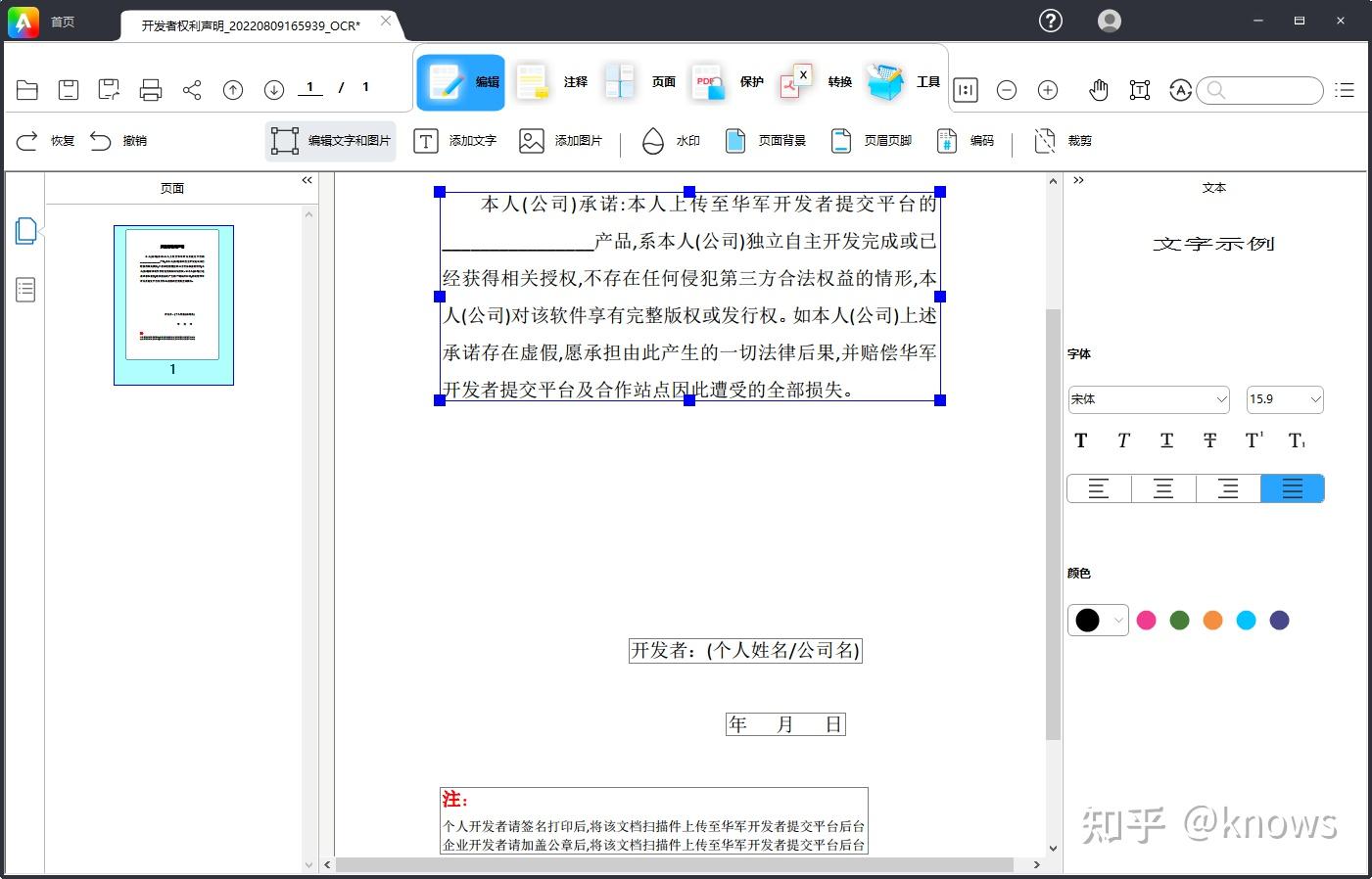The image size is (1372, 879).
Task: Select justified text alignment
Action: tap(1293, 488)
